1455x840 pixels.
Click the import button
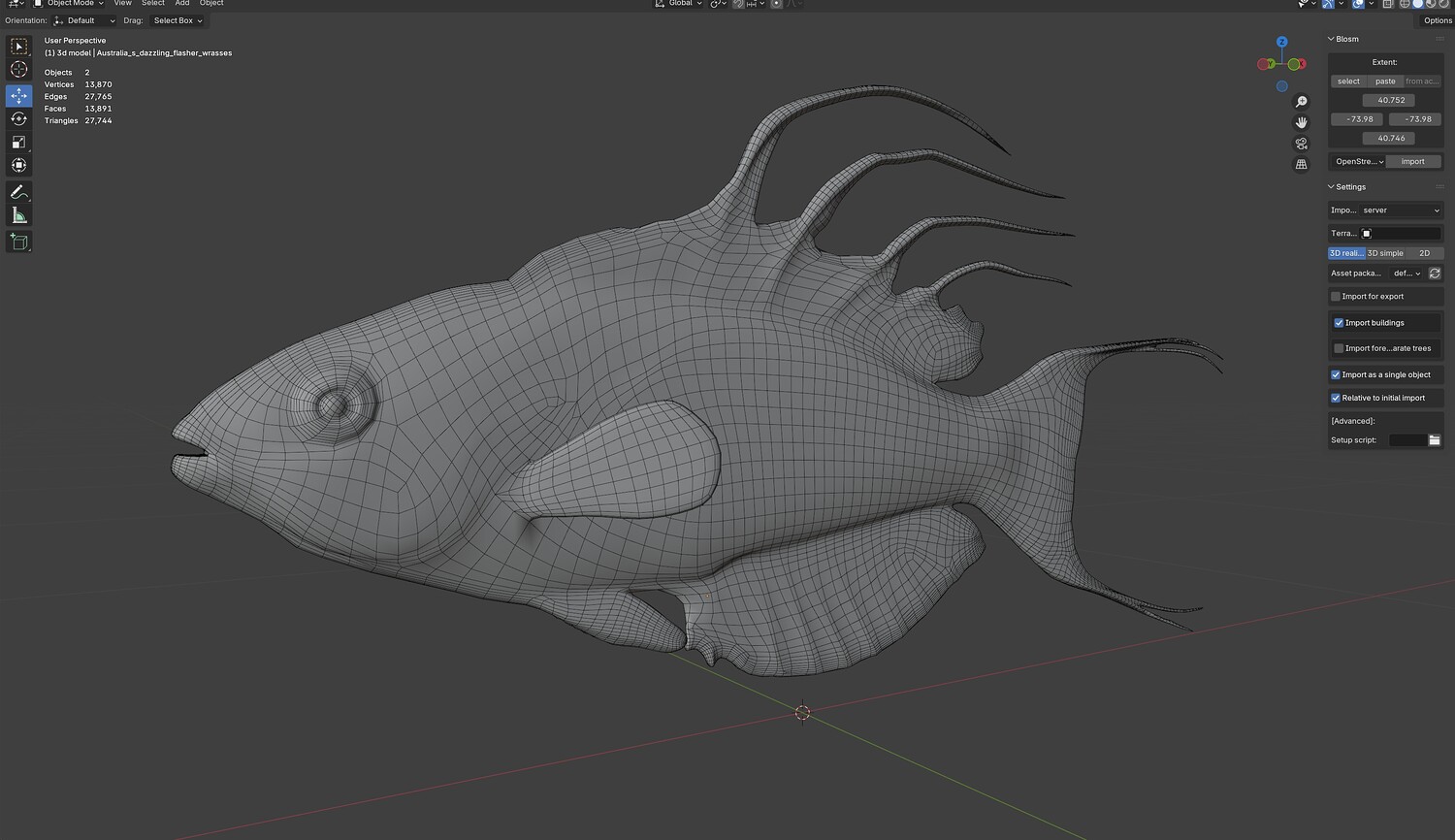pos(1412,162)
